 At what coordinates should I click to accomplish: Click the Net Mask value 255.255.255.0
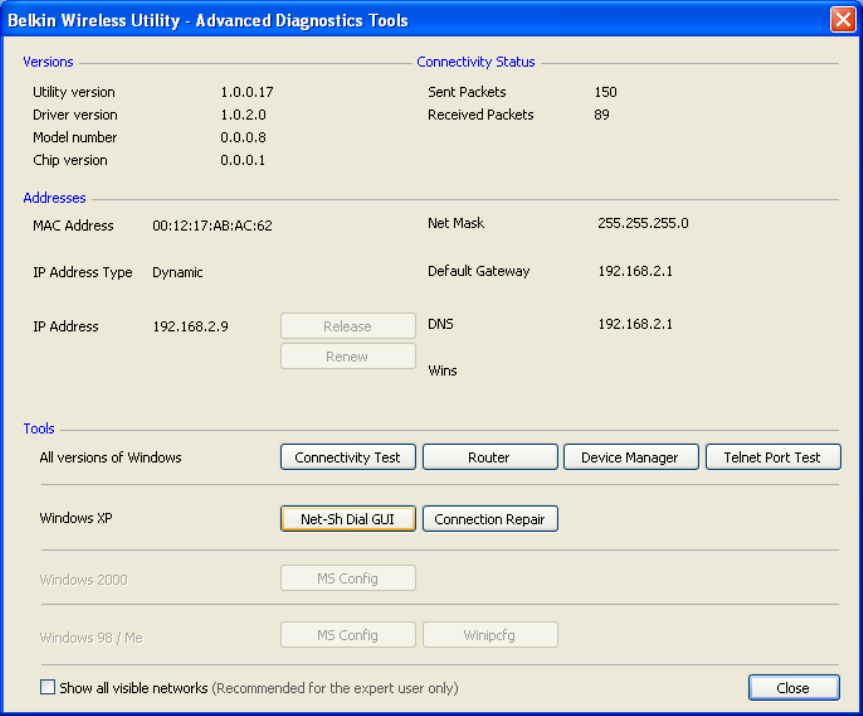[x=643, y=223]
